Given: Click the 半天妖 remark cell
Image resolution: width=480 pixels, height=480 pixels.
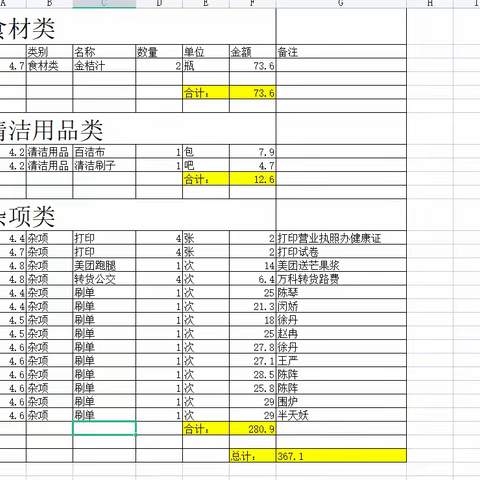Looking at the screenshot, I should pyautogui.click(x=341, y=415).
